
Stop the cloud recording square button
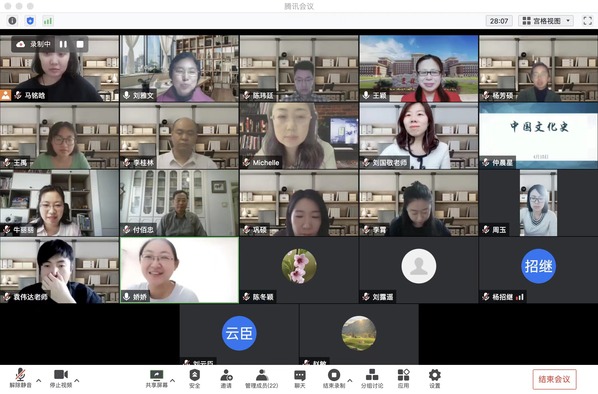80,44
